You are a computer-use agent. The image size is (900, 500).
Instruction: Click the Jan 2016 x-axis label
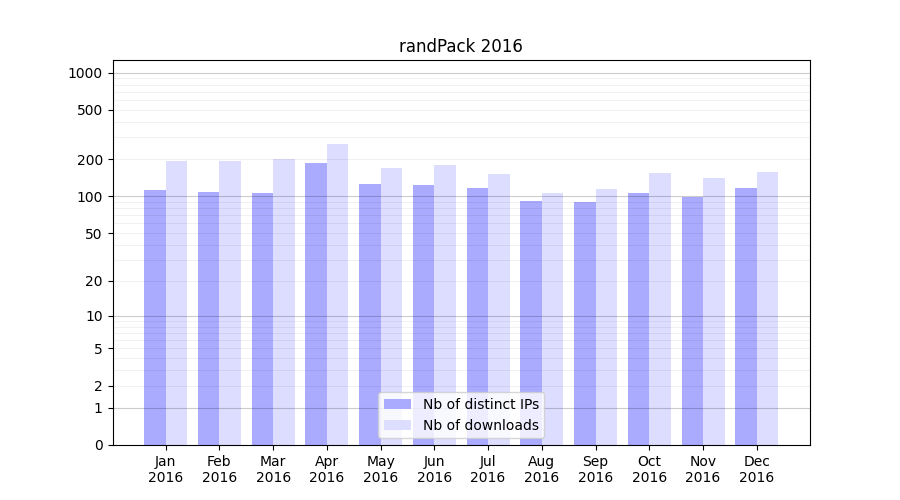tap(166, 469)
